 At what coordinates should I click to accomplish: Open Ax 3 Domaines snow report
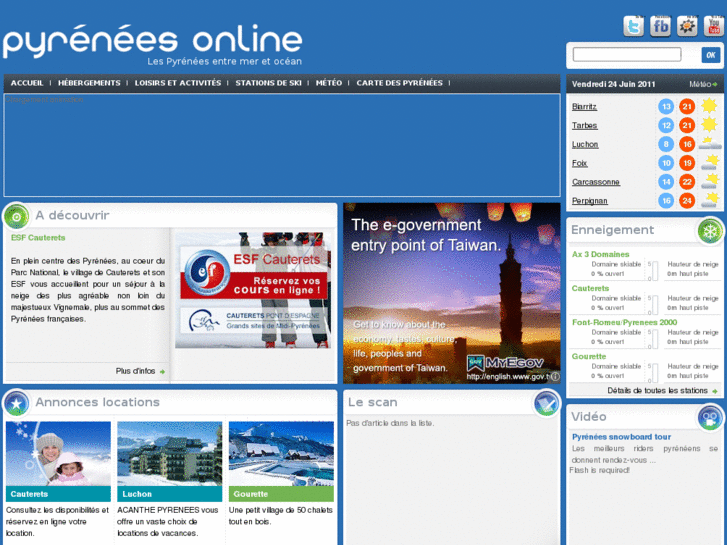(600, 254)
